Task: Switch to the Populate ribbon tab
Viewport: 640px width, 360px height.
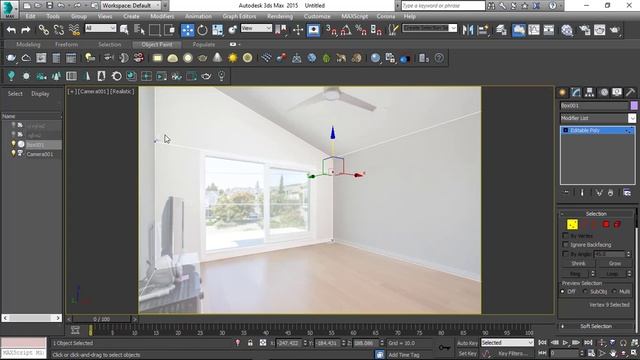Action: pyautogui.click(x=204, y=44)
